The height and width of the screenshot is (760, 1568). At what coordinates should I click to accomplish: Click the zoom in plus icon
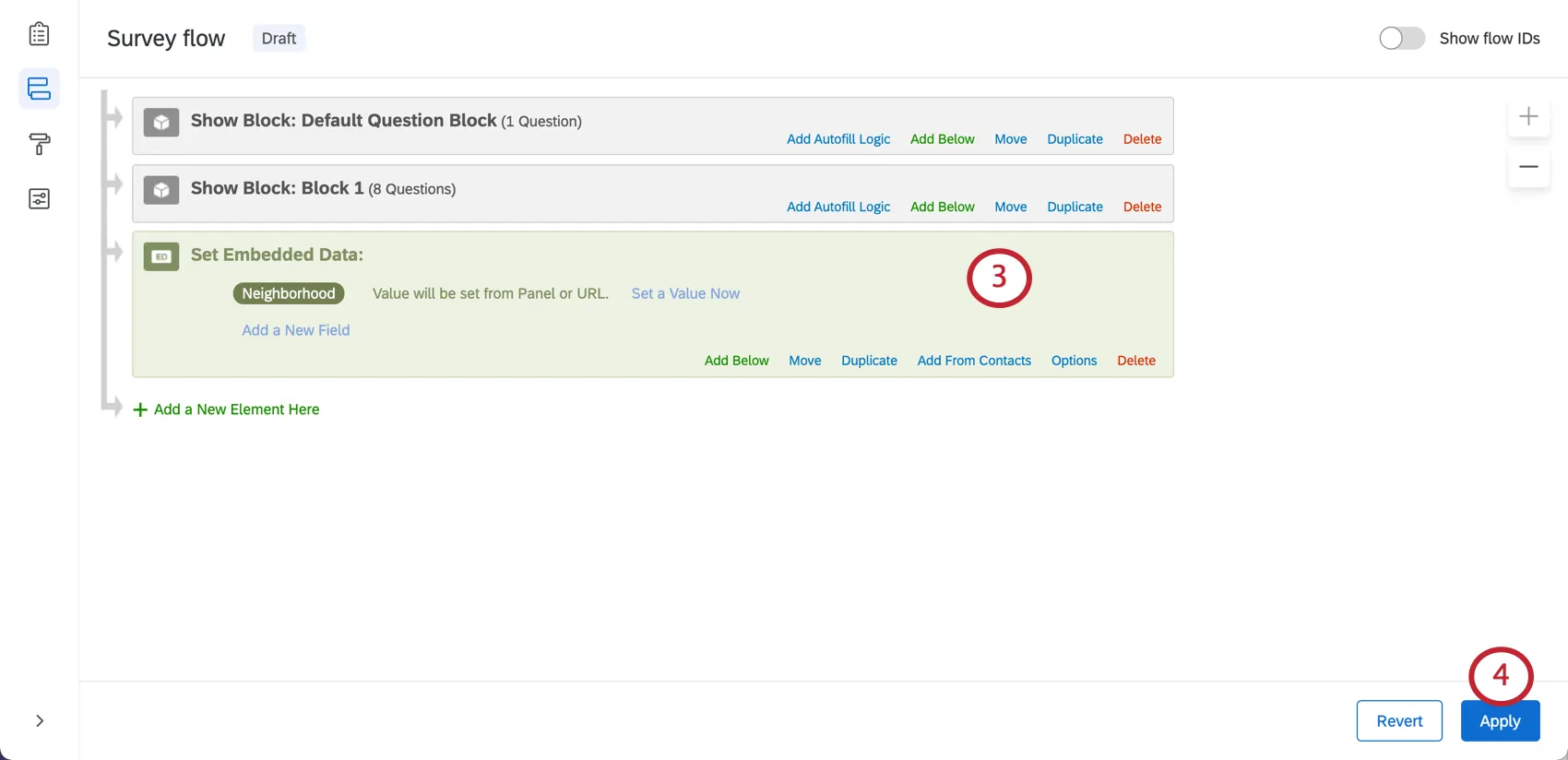1528,116
